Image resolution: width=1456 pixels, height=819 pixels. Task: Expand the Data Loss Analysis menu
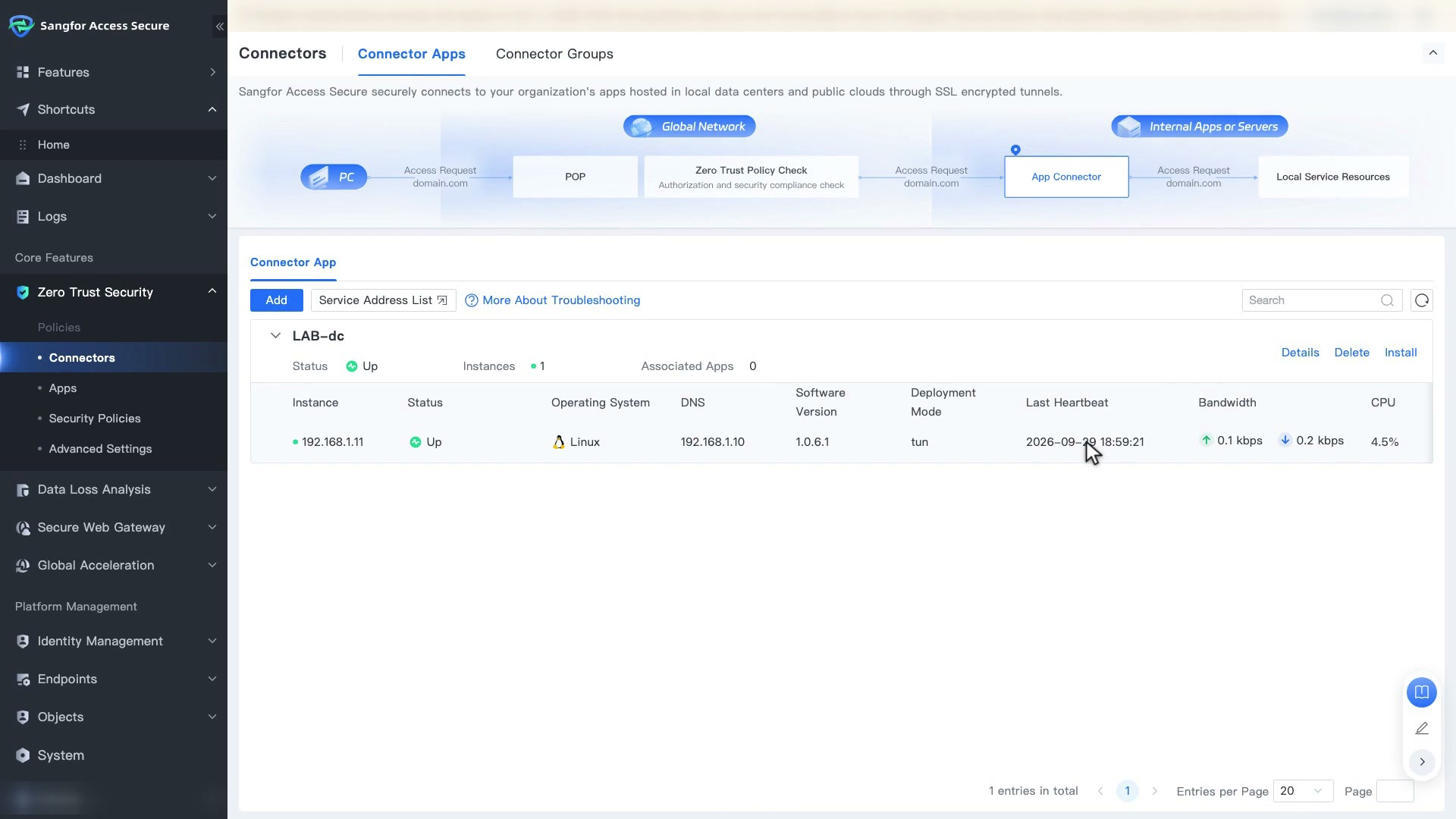point(212,489)
